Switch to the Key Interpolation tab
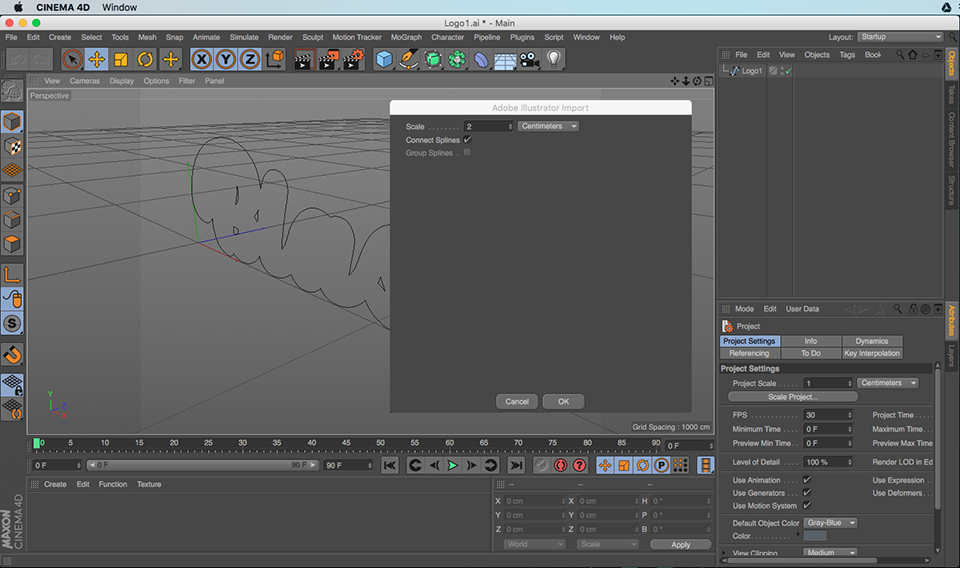Image resolution: width=960 pixels, height=568 pixels. coord(872,353)
